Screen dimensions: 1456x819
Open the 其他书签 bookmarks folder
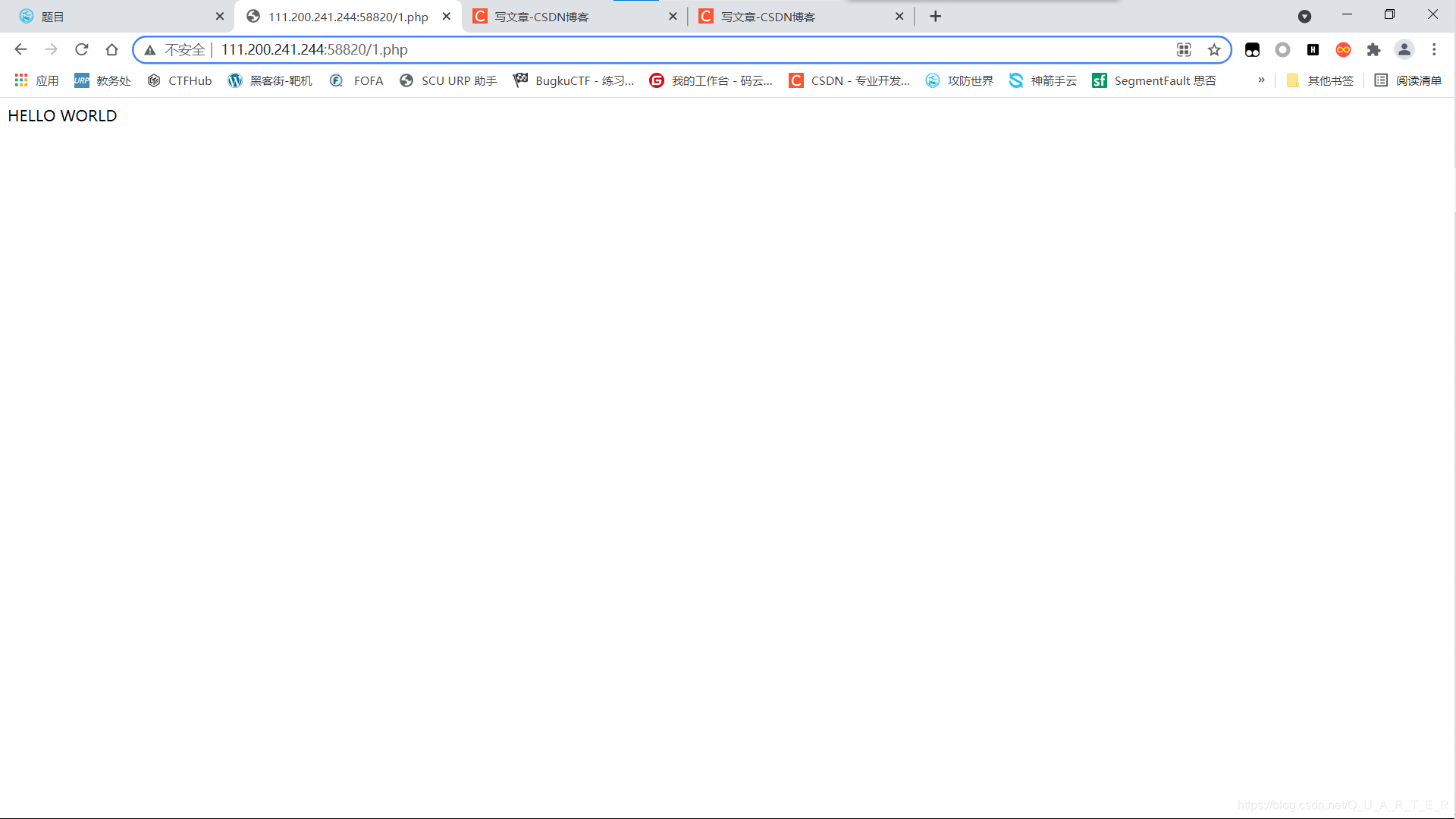pyautogui.click(x=1320, y=80)
